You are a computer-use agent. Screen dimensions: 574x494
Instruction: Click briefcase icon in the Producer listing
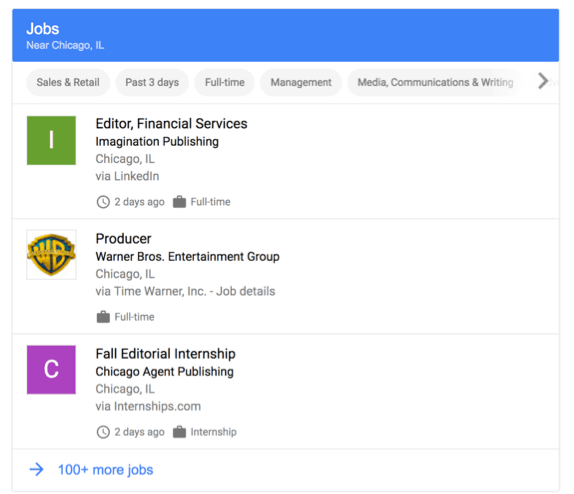(103, 317)
